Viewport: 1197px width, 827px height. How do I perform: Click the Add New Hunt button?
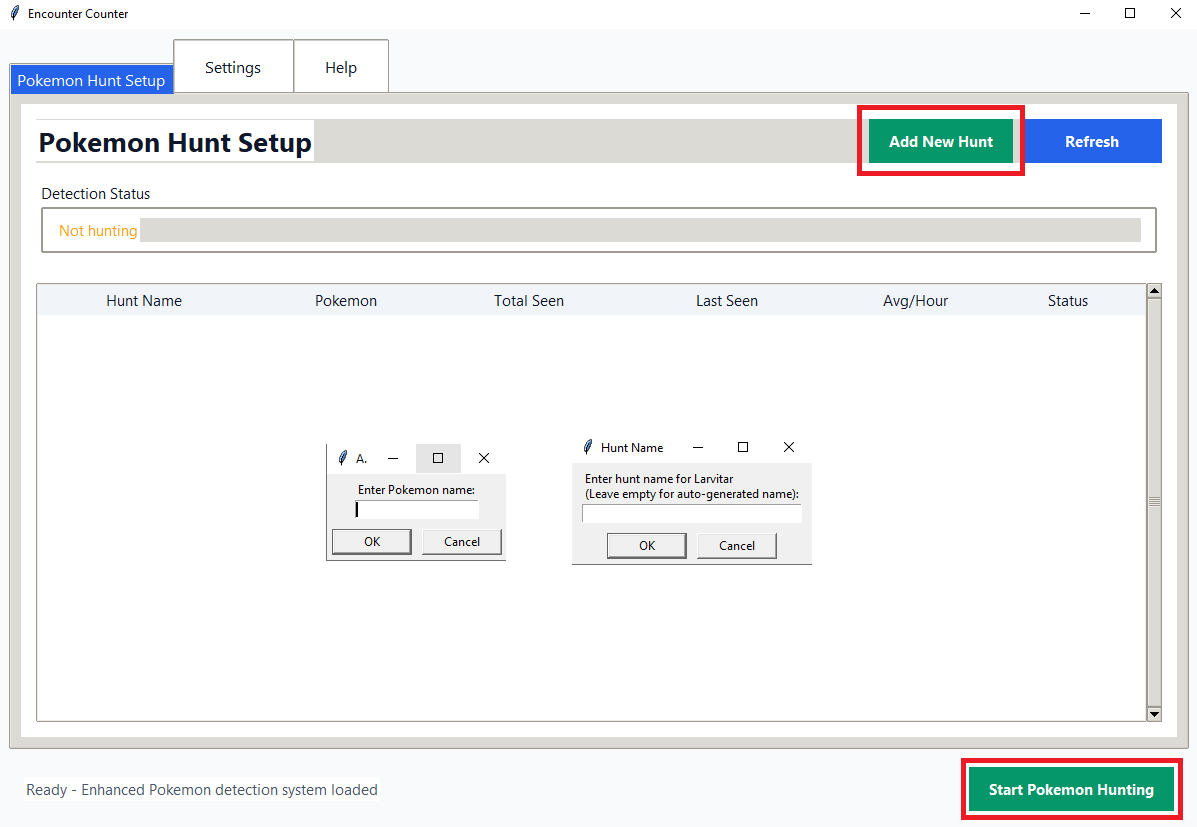[x=940, y=141]
